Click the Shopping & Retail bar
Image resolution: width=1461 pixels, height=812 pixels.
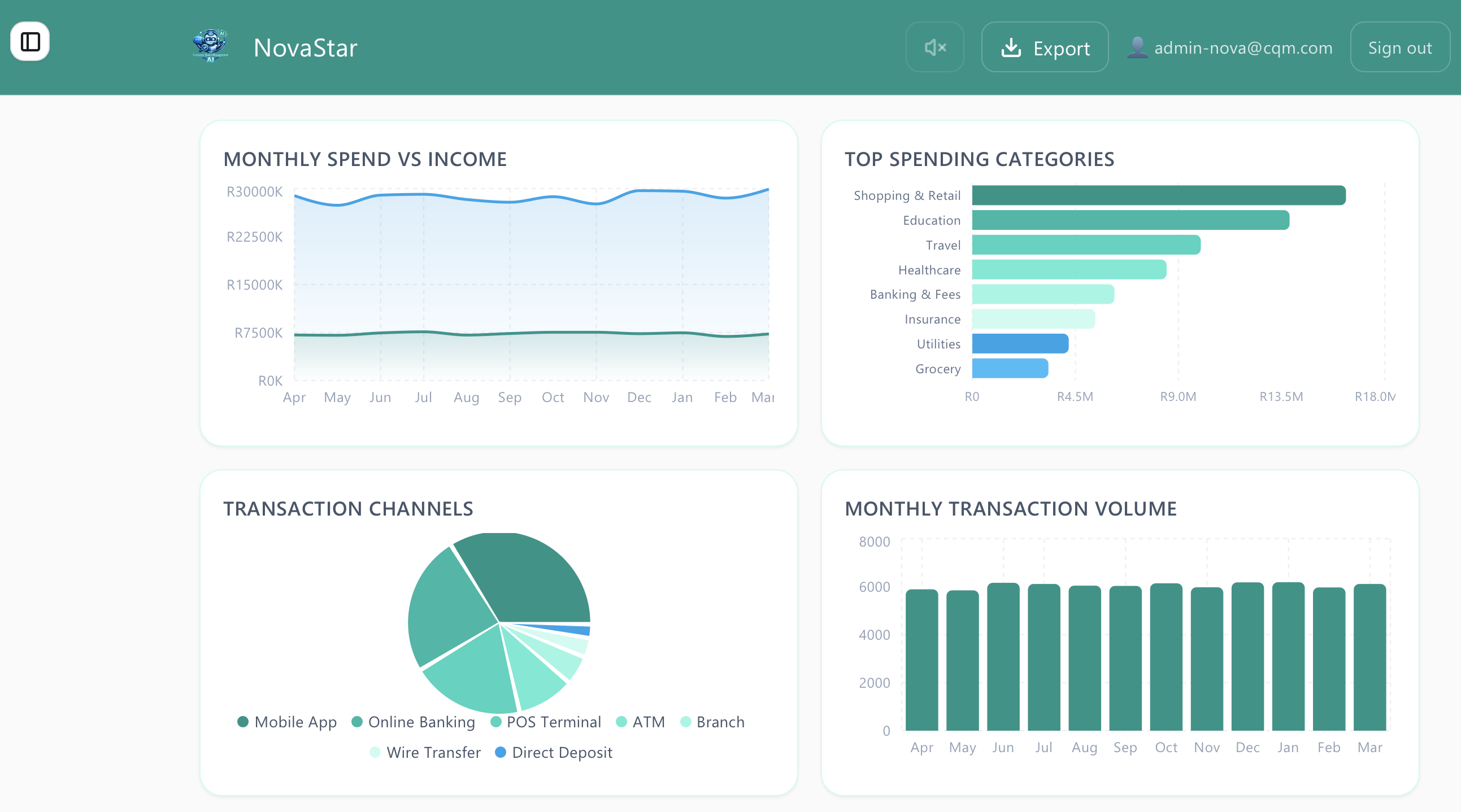click(x=1158, y=195)
